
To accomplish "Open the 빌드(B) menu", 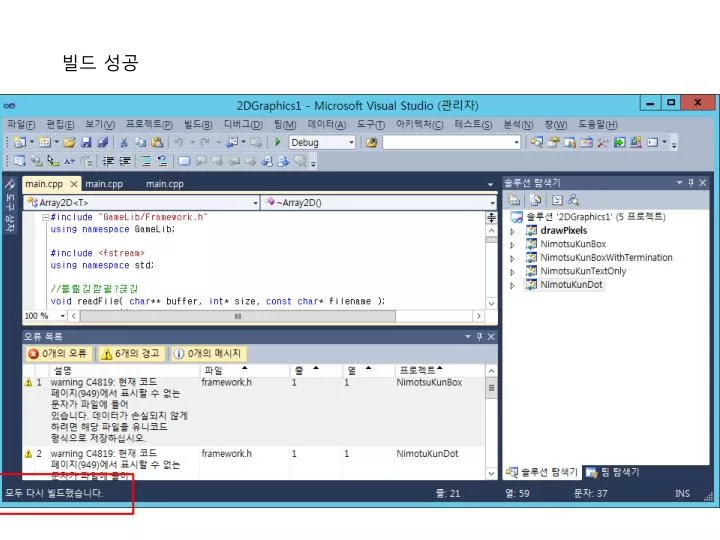I will (x=198, y=124).
